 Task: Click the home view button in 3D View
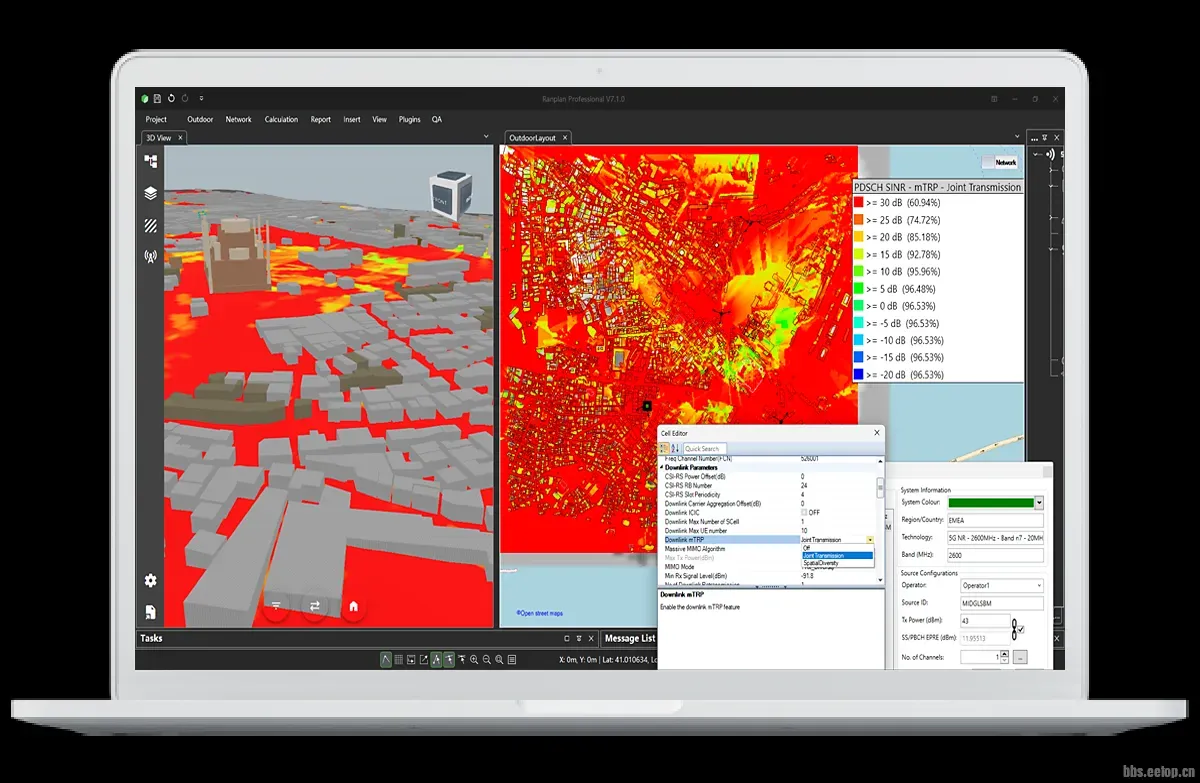click(x=353, y=606)
